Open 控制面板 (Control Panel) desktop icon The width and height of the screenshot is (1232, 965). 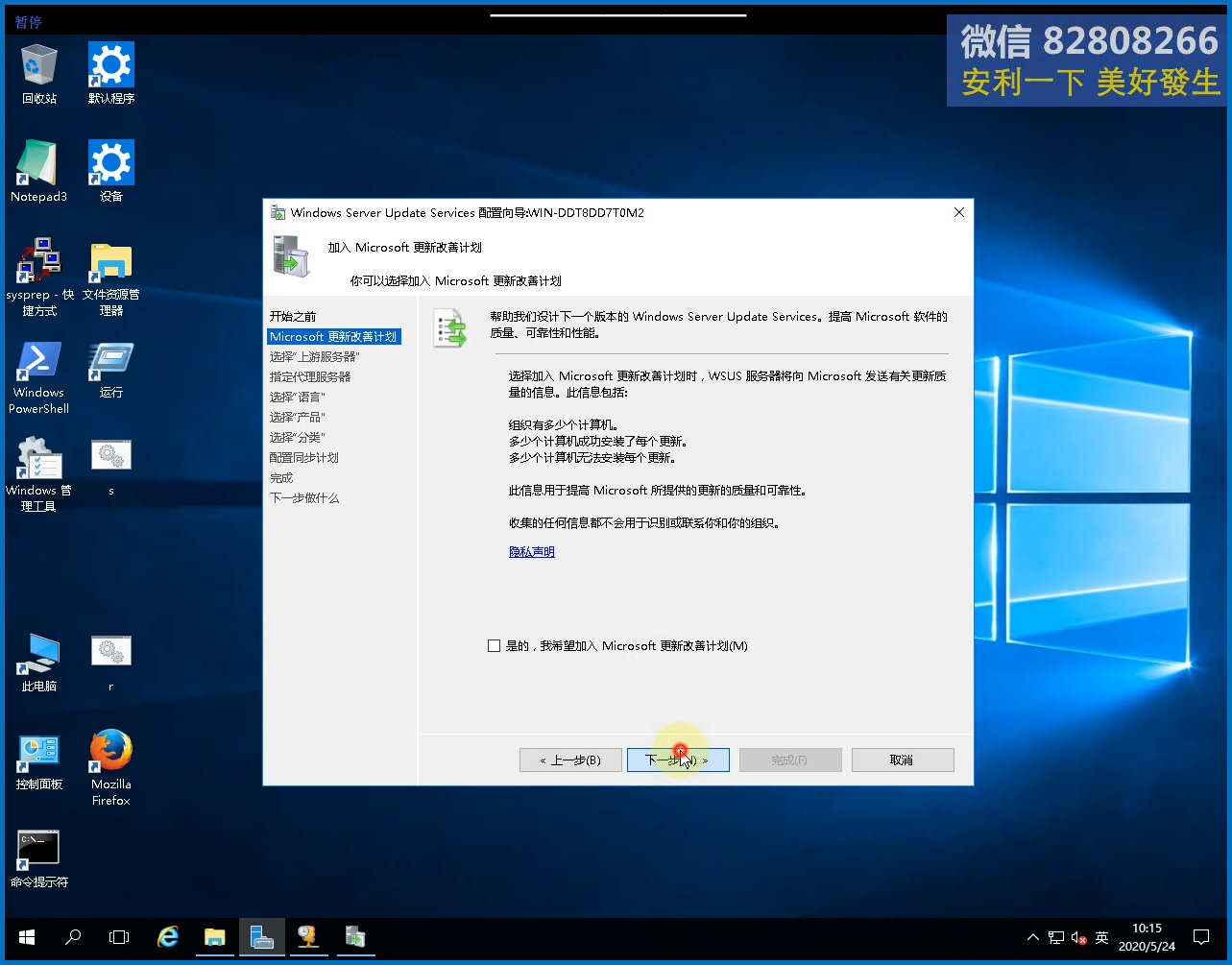[x=38, y=760]
